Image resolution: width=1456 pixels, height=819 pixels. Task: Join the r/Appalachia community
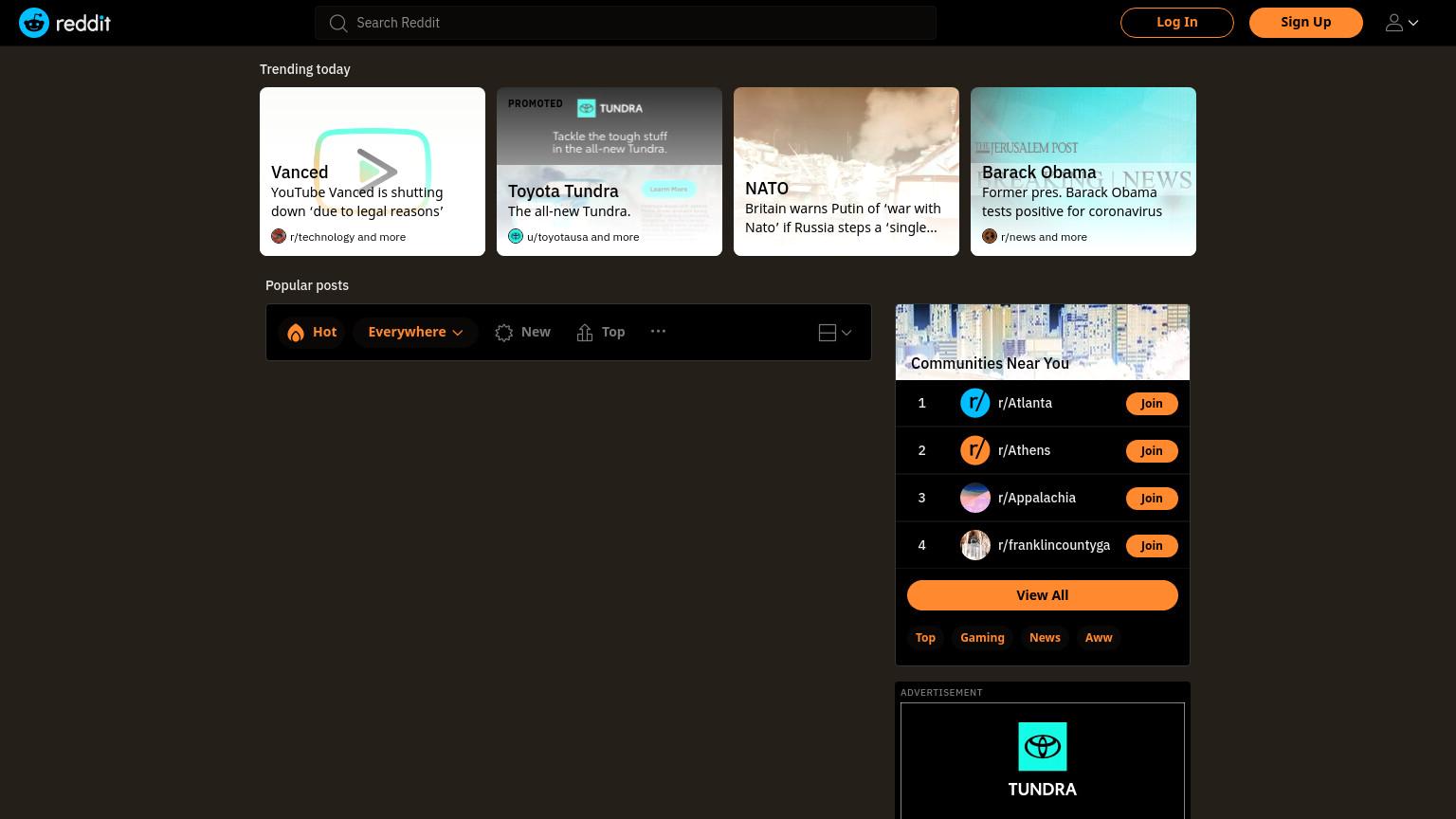pyautogui.click(x=1152, y=498)
